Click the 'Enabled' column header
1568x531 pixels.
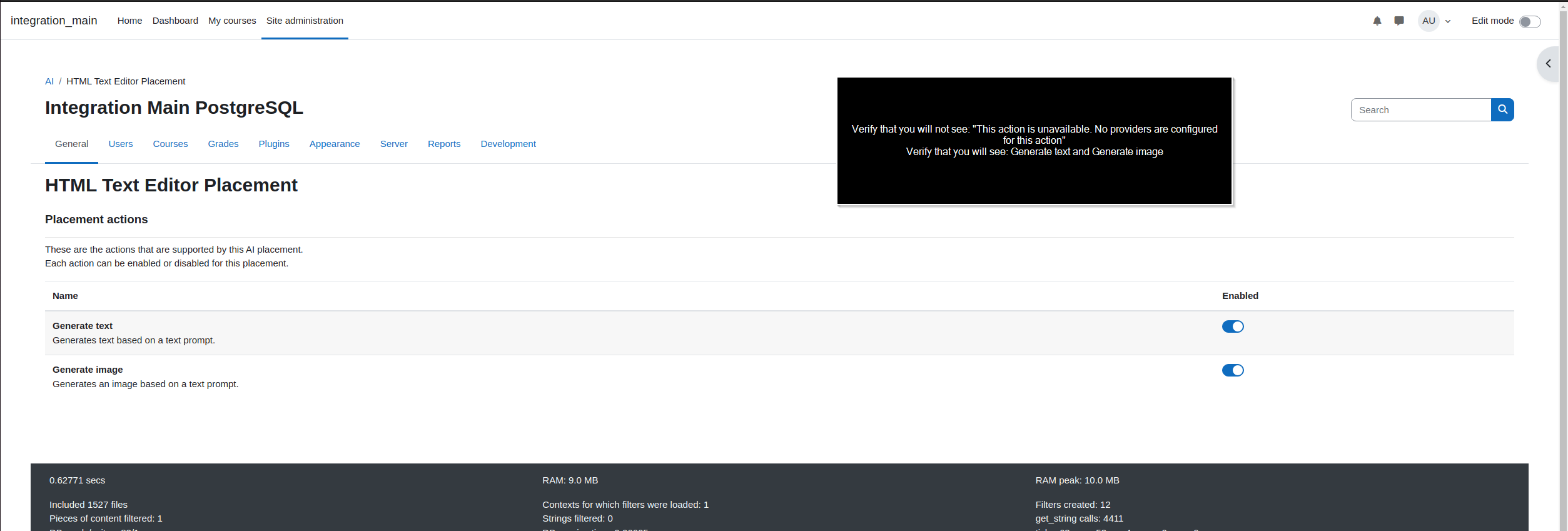1240,296
